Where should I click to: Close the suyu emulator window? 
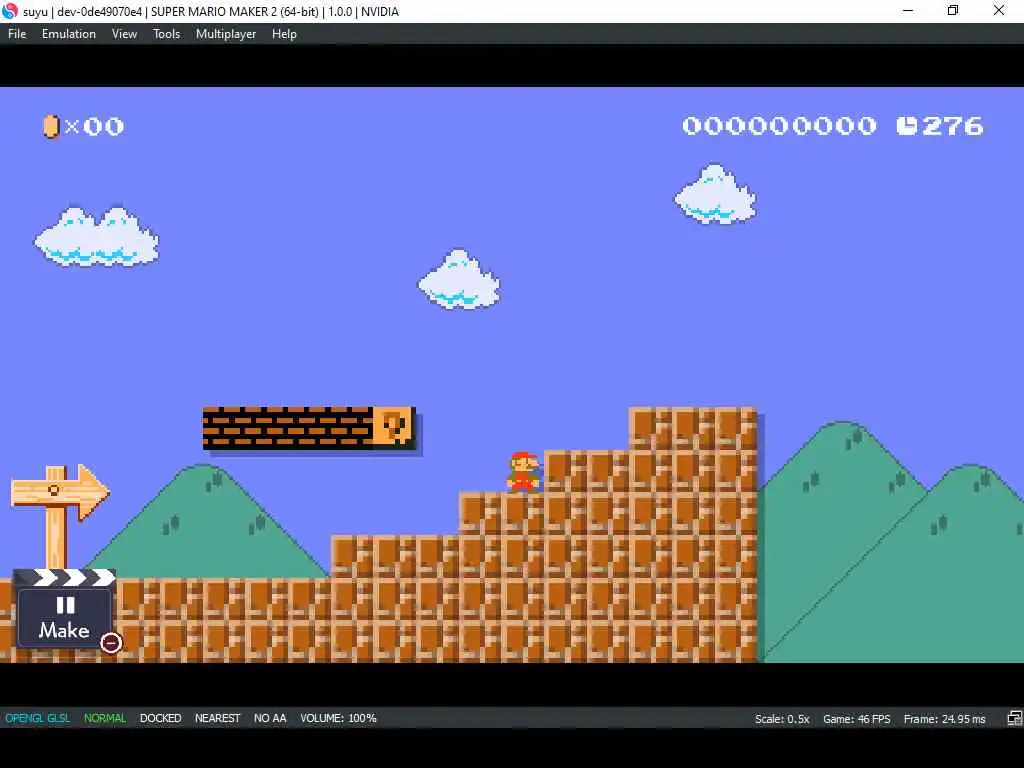tap(999, 10)
